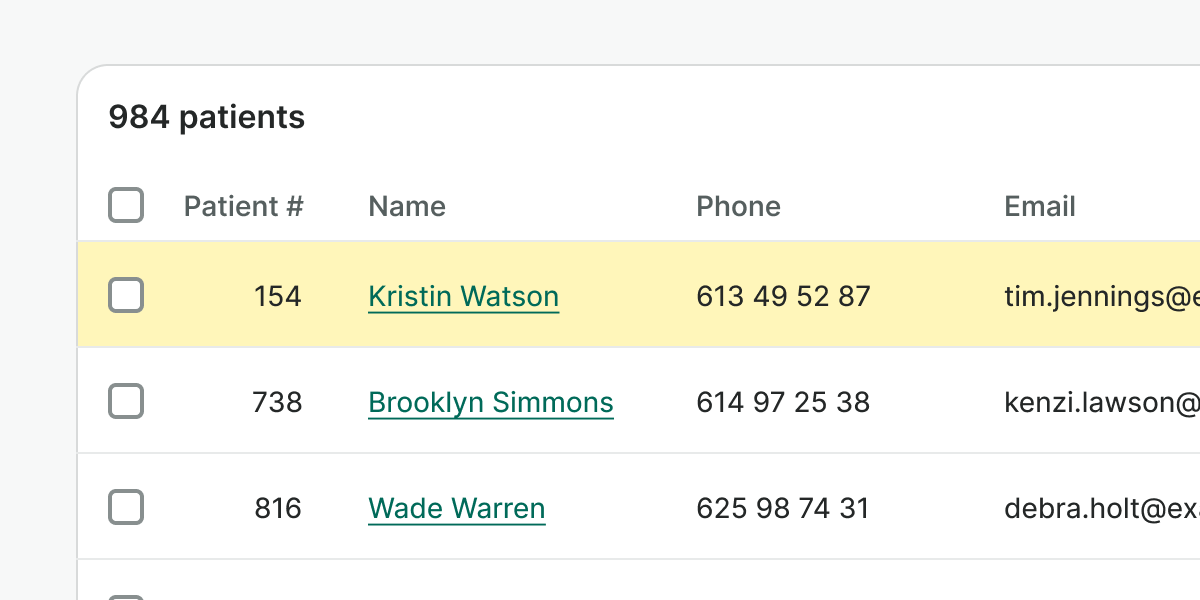Open Kristin Watson's patient record
Screen dimensions: 1200x600
(463, 296)
